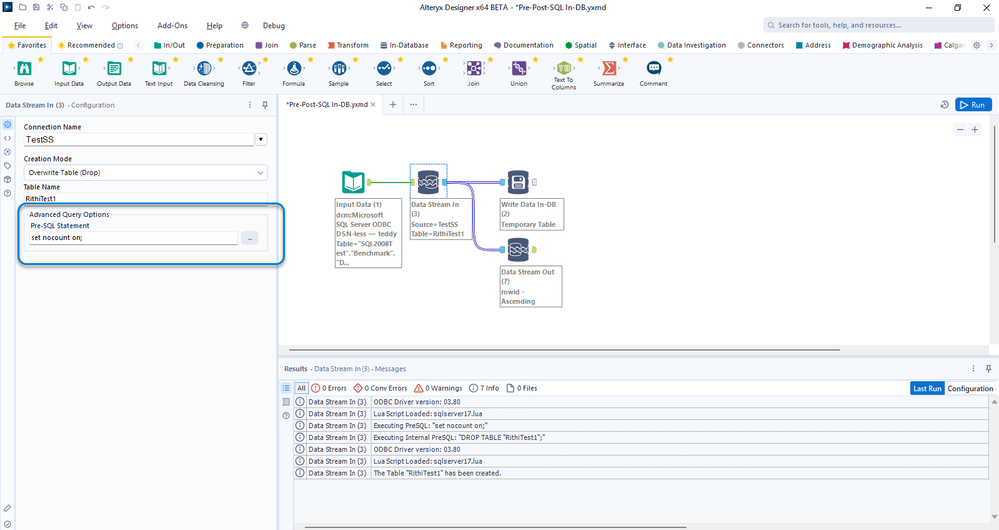Choose the Select tool icon
Viewport: 999px width, 530px height.
point(384,69)
